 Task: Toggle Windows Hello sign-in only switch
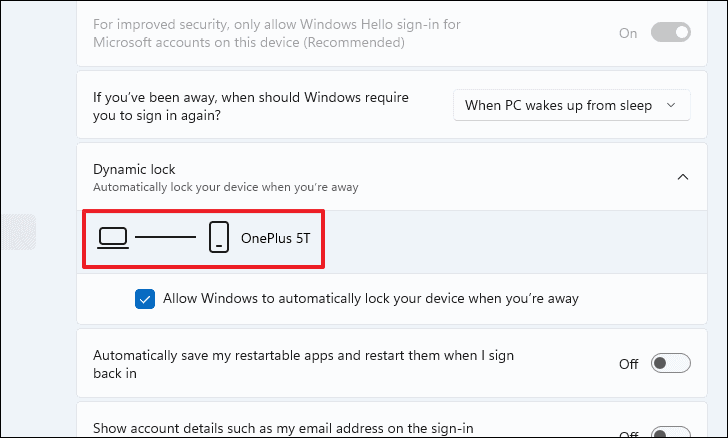(x=670, y=33)
